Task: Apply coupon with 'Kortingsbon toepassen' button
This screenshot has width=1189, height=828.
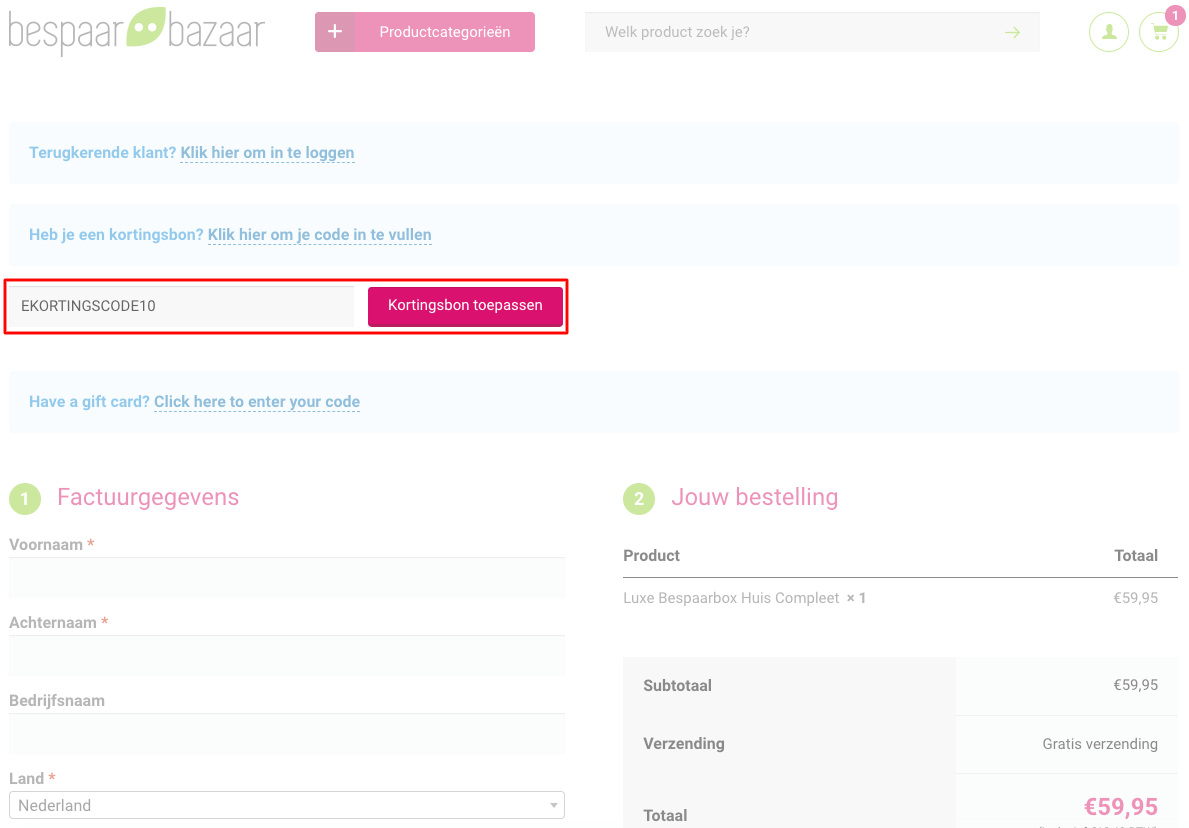Action: pos(465,306)
